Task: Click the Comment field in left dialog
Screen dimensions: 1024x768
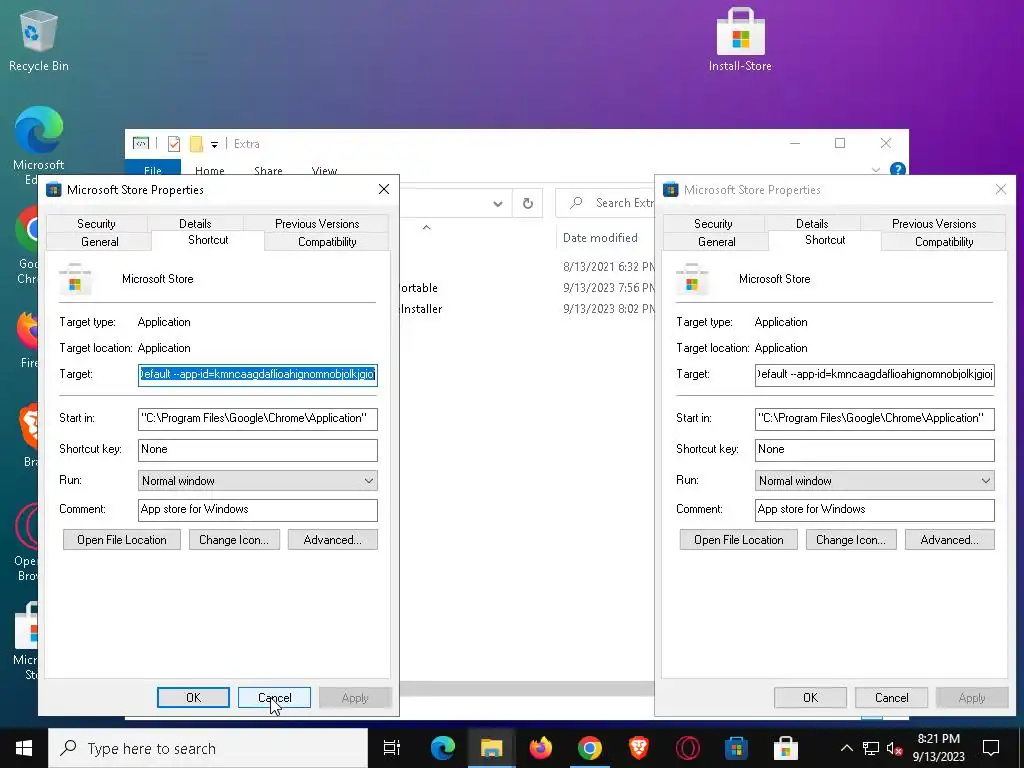Action: tap(258, 510)
